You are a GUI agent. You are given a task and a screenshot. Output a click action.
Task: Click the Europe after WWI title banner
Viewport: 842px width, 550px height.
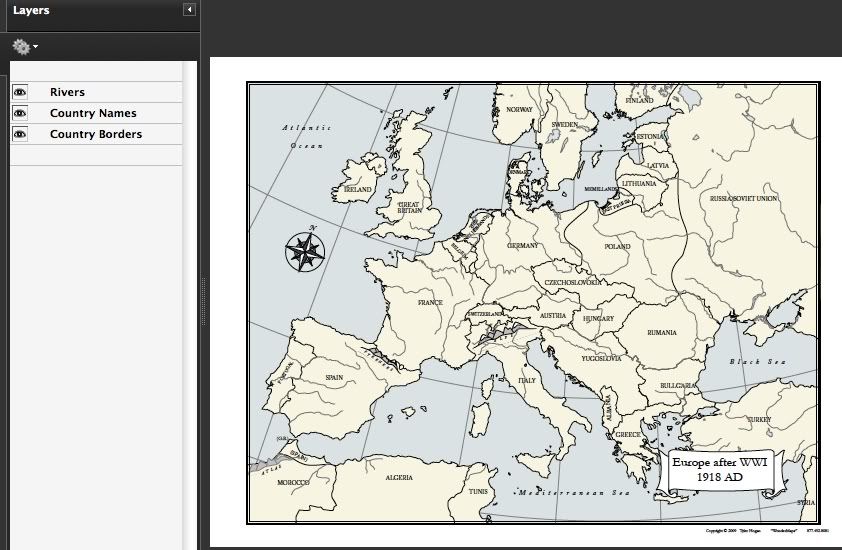coord(720,470)
